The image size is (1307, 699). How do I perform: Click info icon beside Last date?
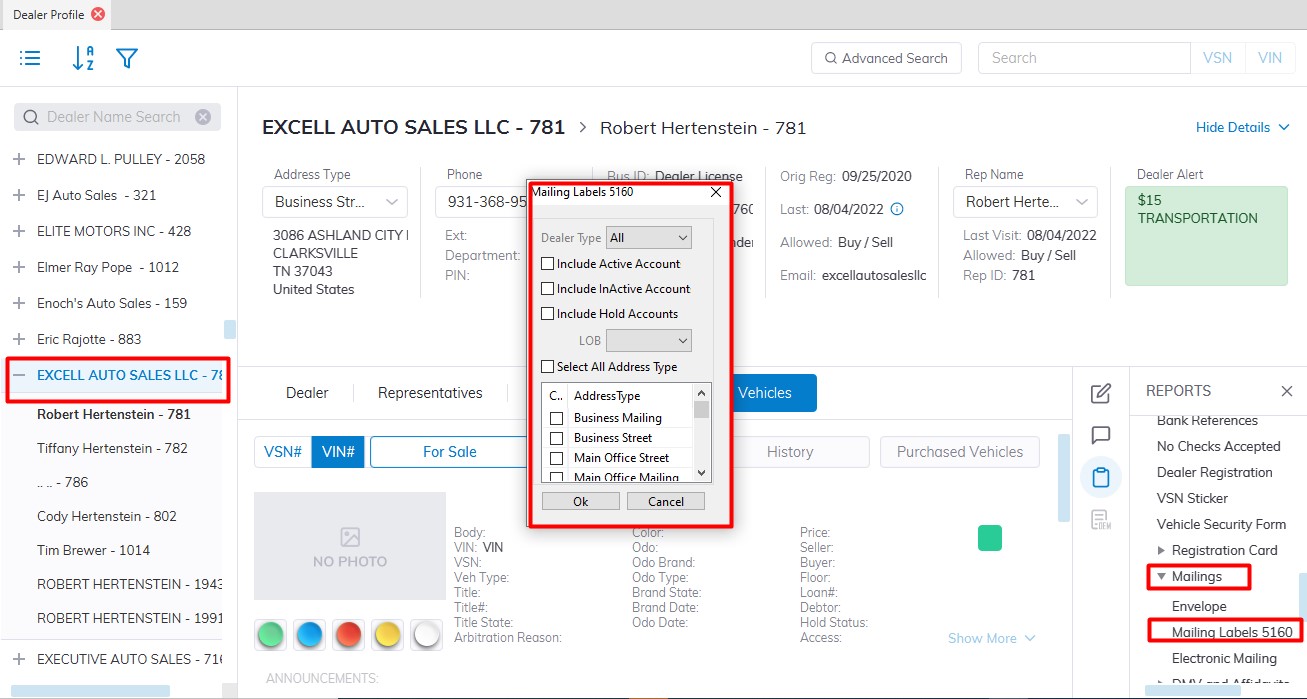897,209
